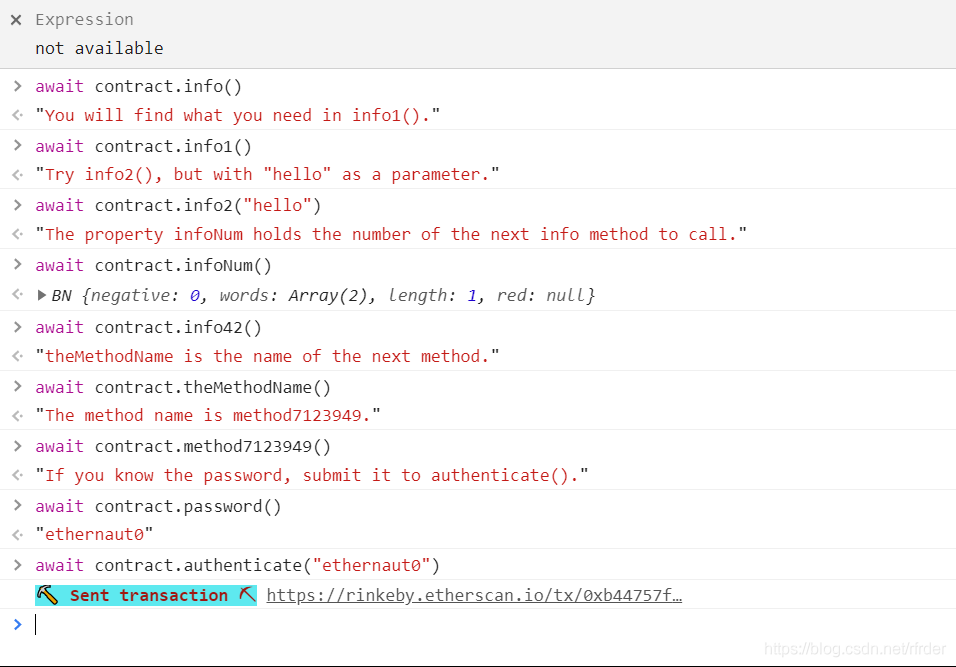
Task: Click the "ethernaut0" password output line
Action: (94, 535)
